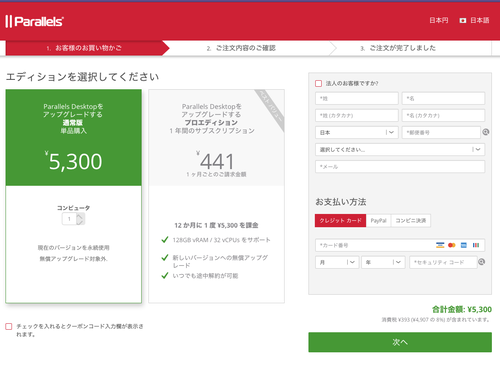Viewport: 500px width, 366px height.
Task: Click the JCB card icon
Action: coord(476,245)
